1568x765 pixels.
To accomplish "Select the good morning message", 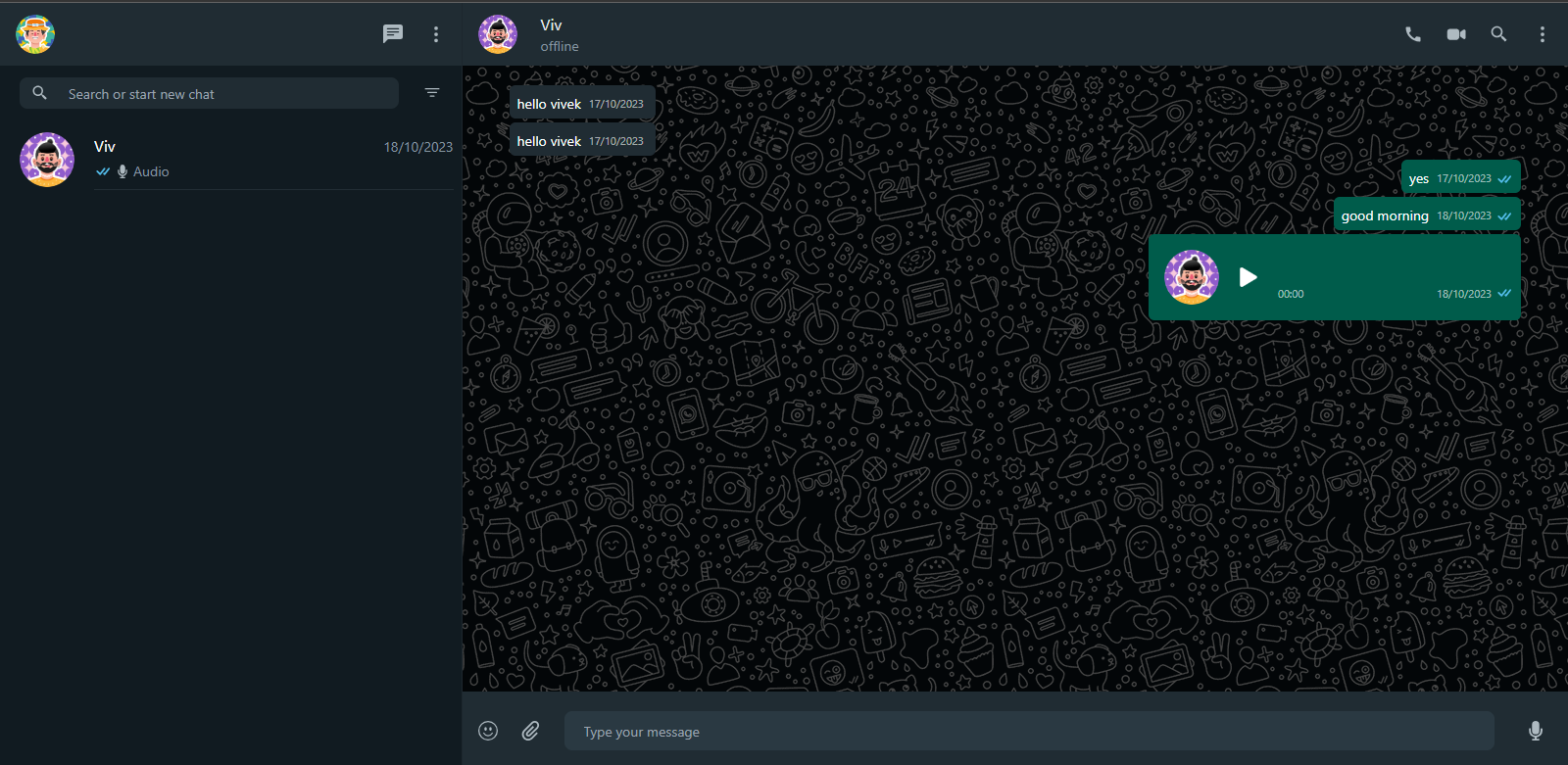I will coord(1385,215).
